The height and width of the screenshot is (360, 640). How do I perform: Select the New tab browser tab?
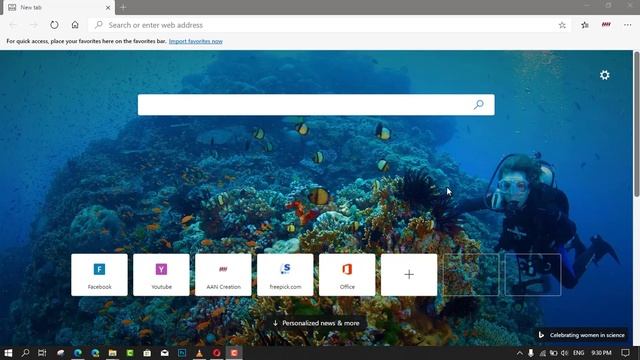click(x=59, y=7)
